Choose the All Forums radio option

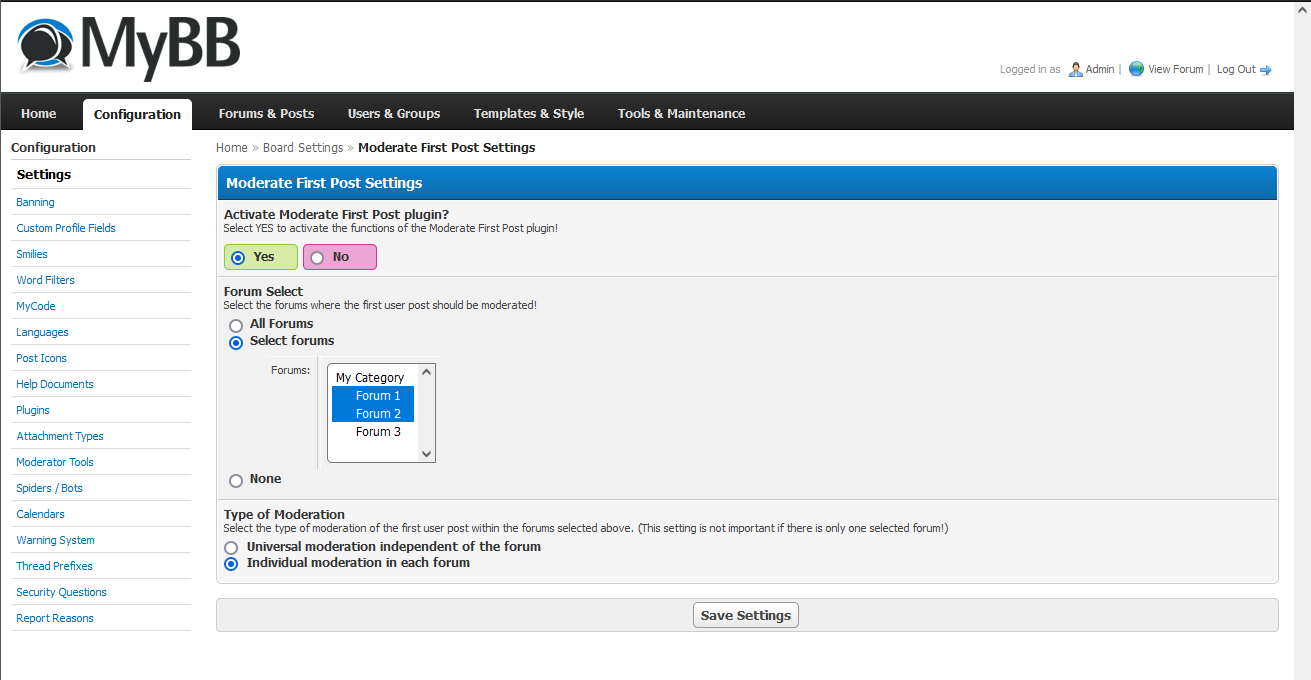point(236,325)
